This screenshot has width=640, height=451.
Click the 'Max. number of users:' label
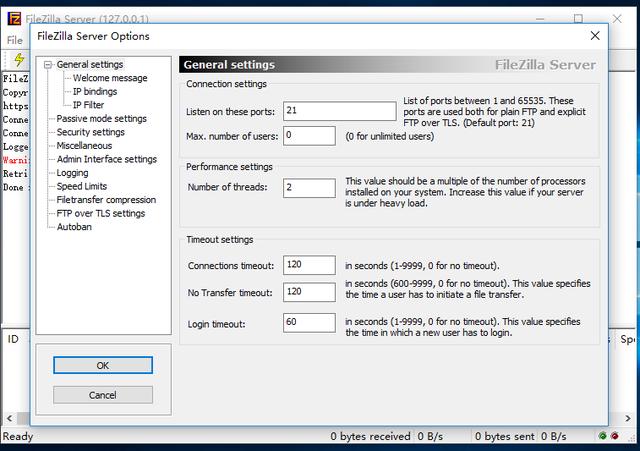(232, 136)
